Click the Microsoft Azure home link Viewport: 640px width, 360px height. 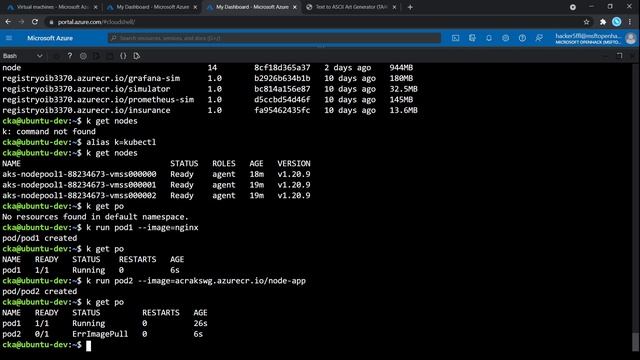pos(50,38)
